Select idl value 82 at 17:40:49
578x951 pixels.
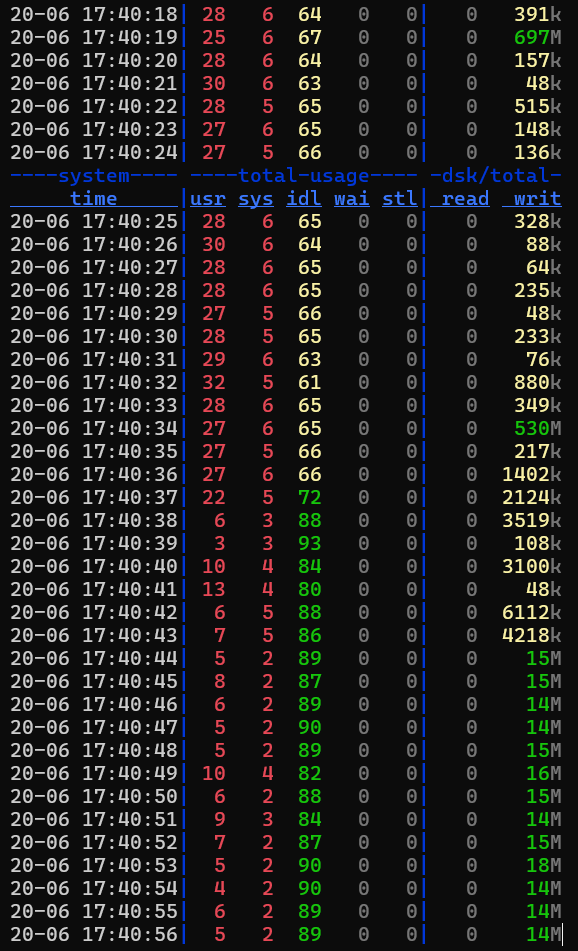point(309,773)
